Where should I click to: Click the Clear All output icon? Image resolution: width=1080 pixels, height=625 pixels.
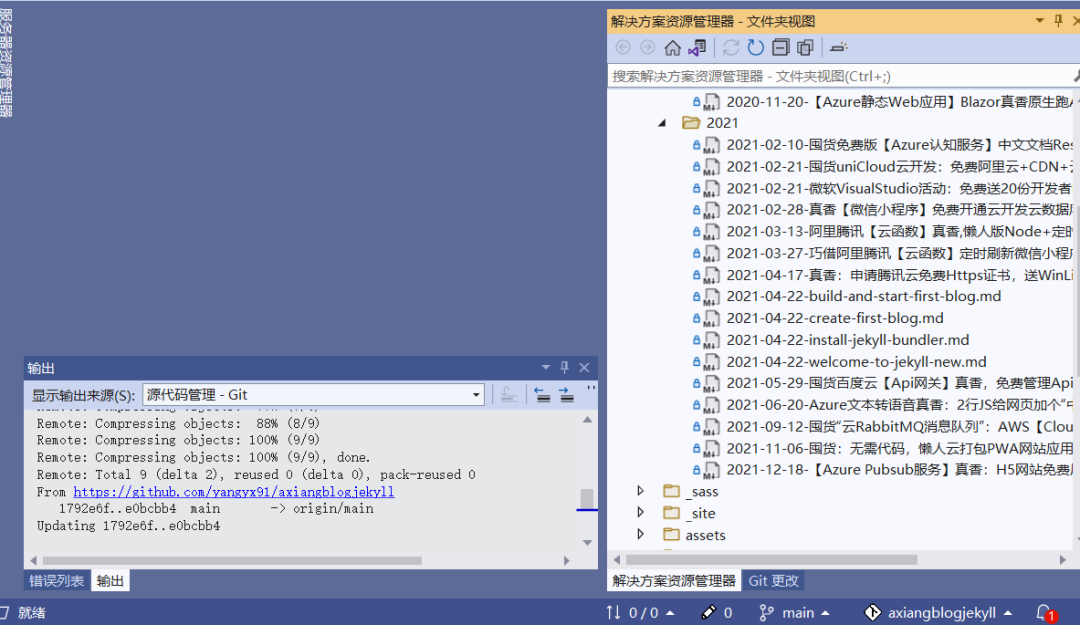(508, 395)
